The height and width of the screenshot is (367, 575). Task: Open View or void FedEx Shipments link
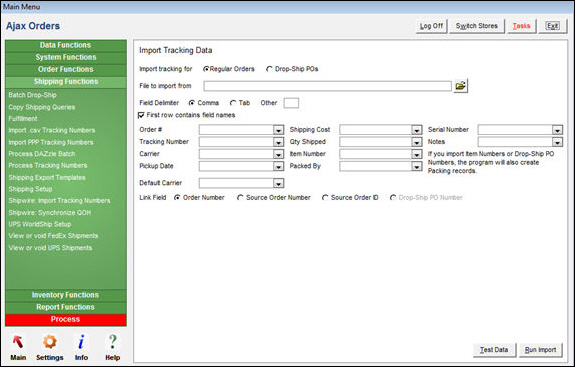pyautogui.click(x=54, y=236)
